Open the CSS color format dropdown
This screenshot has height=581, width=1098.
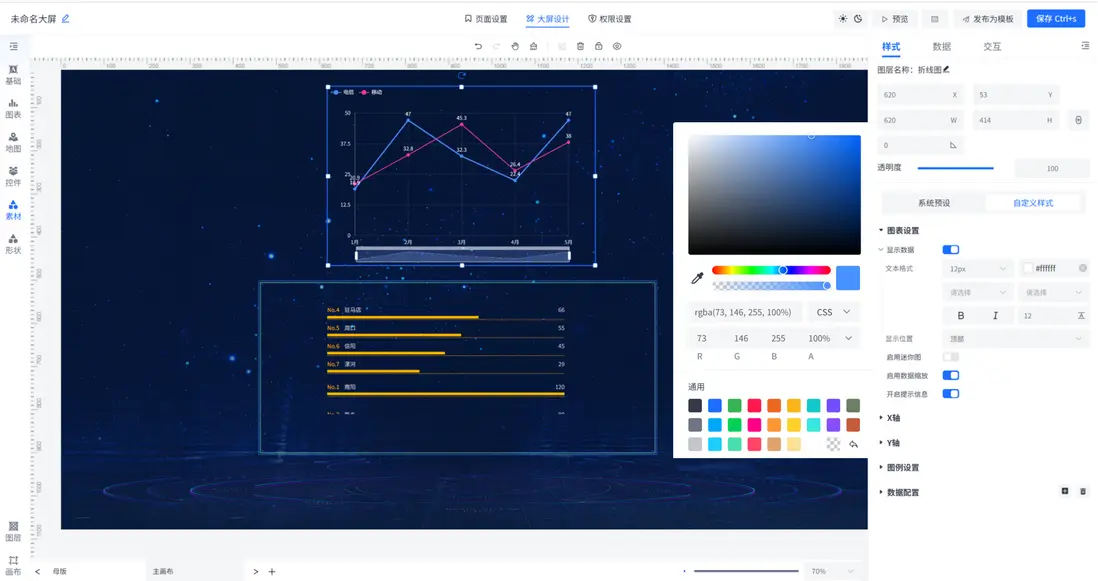point(833,312)
